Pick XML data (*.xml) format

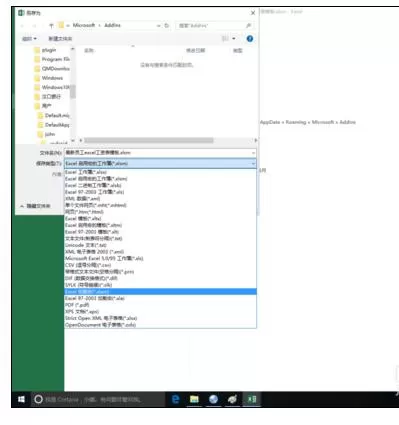click(160, 199)
